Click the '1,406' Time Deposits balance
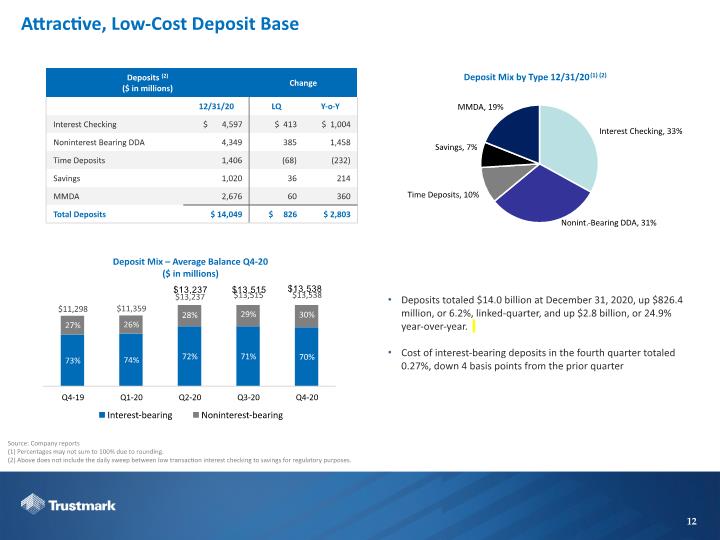Viewport: 720px width, 540px height. (232, 160)
